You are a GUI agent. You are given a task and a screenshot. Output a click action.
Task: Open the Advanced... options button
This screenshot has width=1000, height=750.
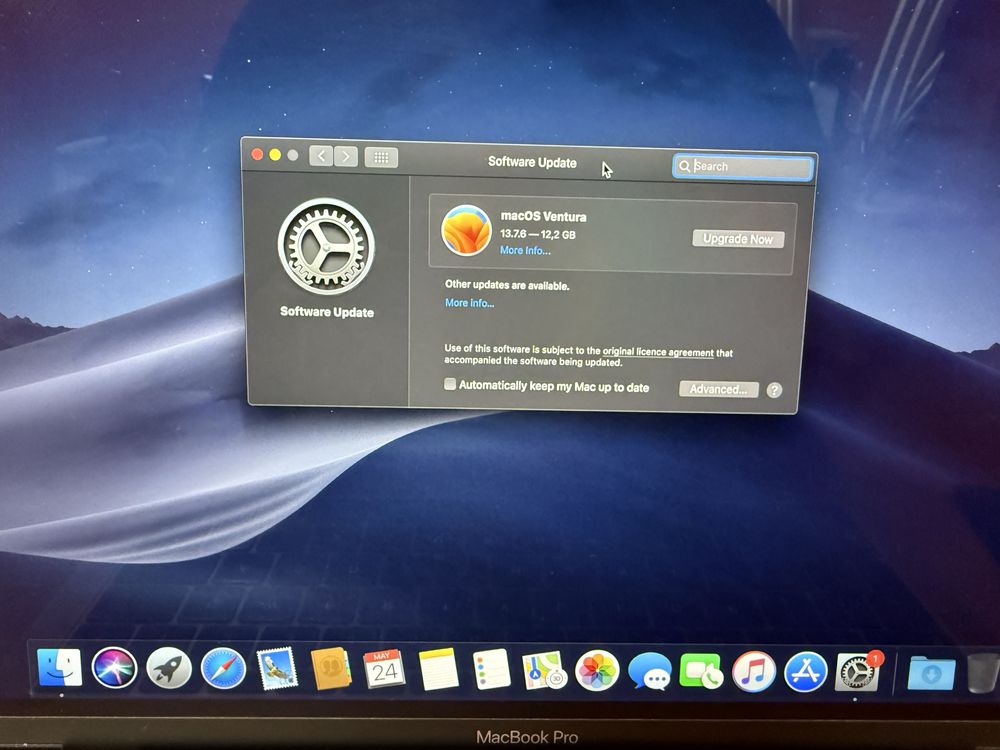pos(719,389)
